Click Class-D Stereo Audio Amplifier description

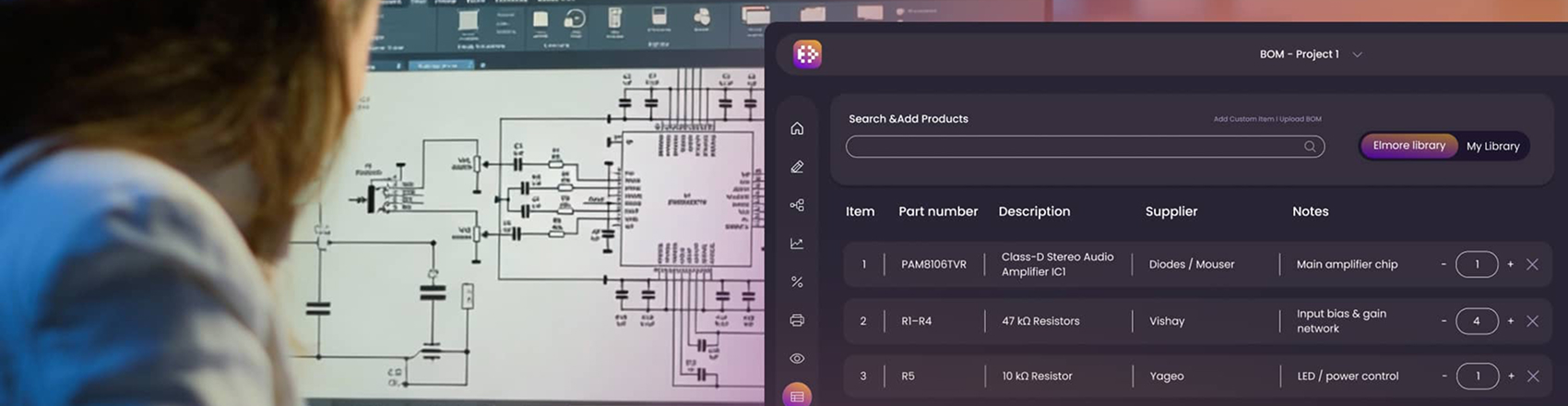coord(1057,264)
